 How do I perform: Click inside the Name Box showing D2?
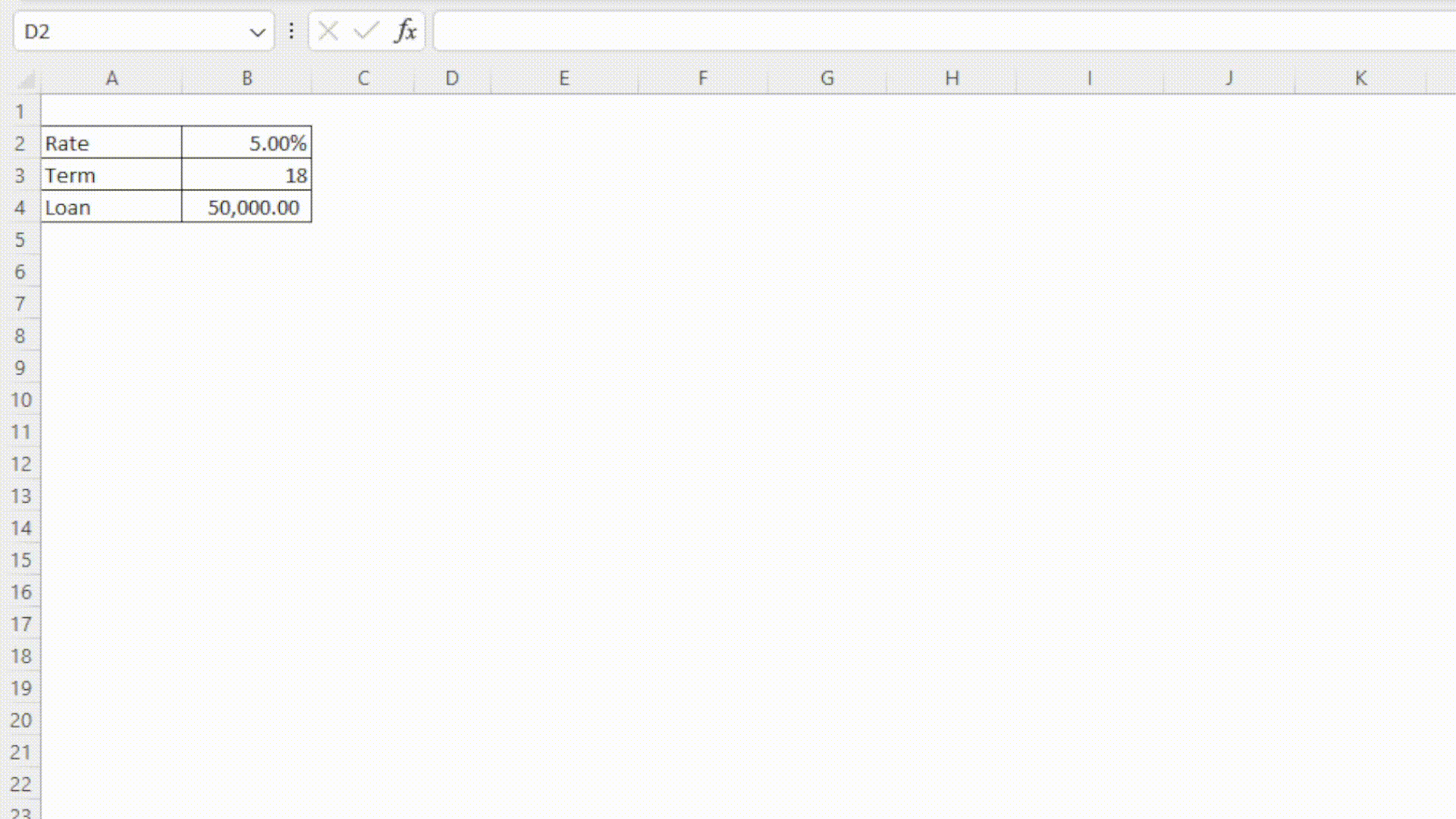coord(133,31)
